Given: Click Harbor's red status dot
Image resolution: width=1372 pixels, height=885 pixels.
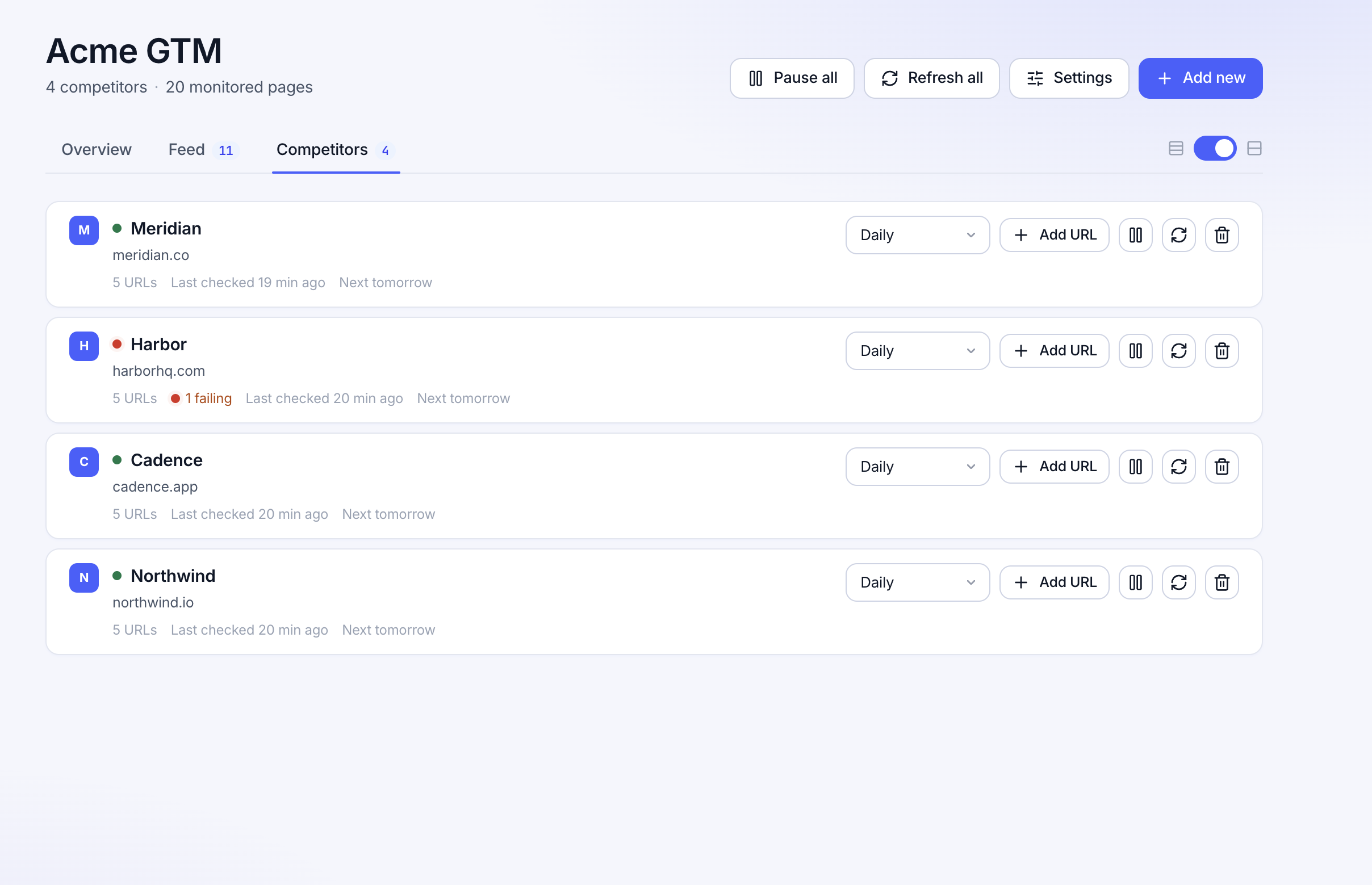Looking at the screenshot, I should [116, 344].
